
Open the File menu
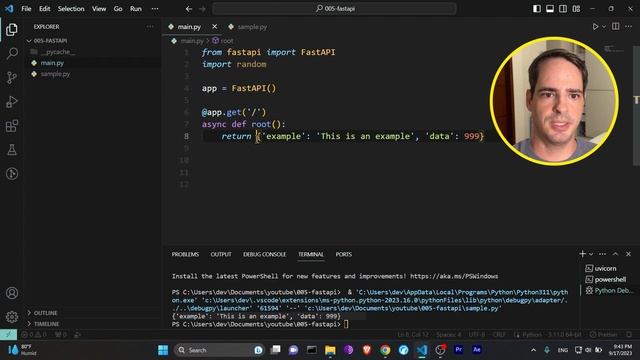click(26, 9)
